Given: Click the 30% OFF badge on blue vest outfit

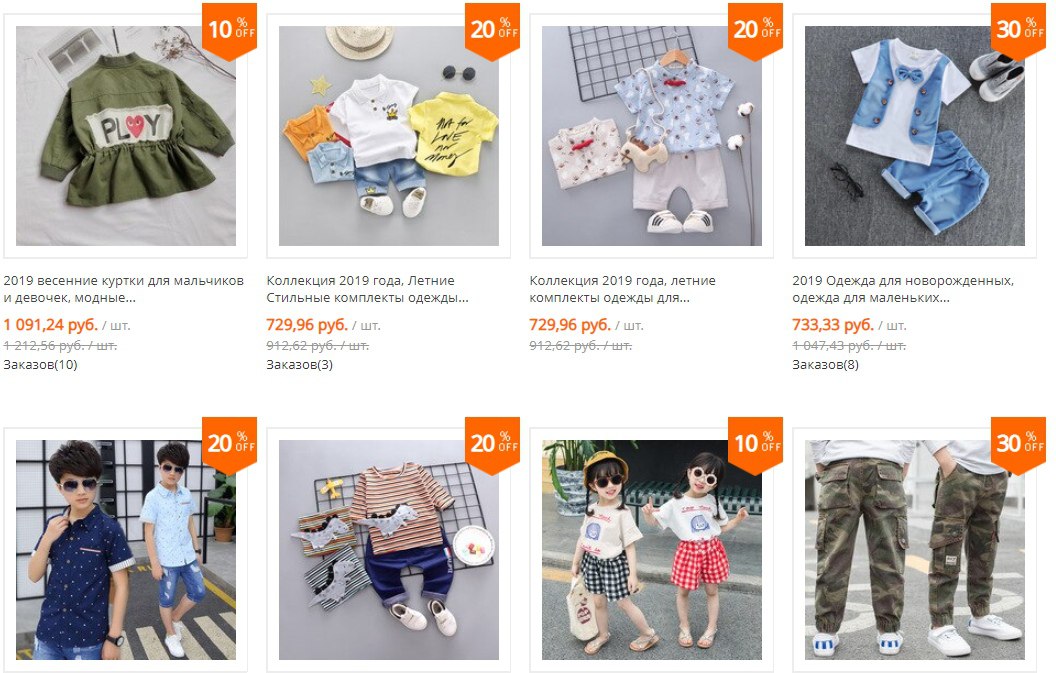Looking at the screenshot, I should pyautogui.click(x=1018, y=32).
